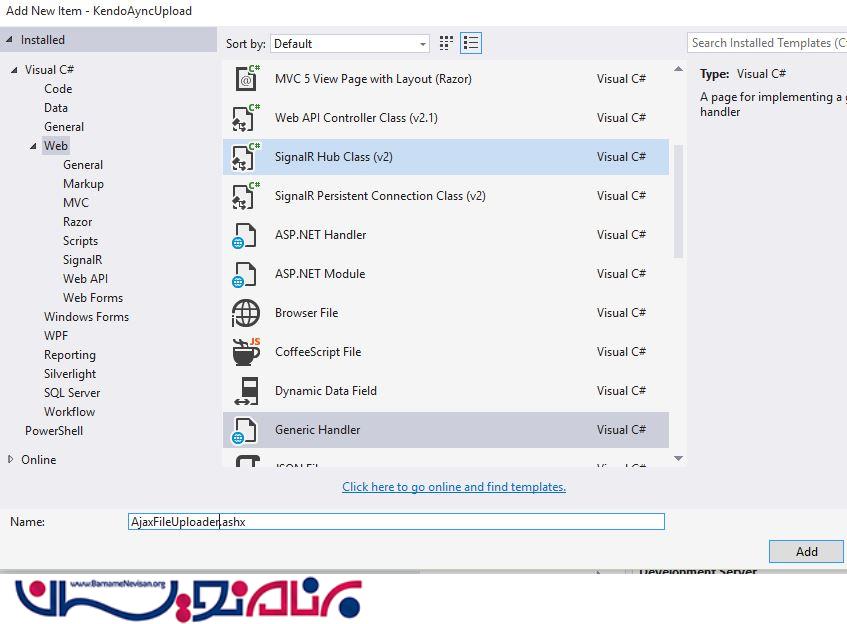847x624 pixels.
Task: Select the Windows Forms category
Action: (86, 317)
